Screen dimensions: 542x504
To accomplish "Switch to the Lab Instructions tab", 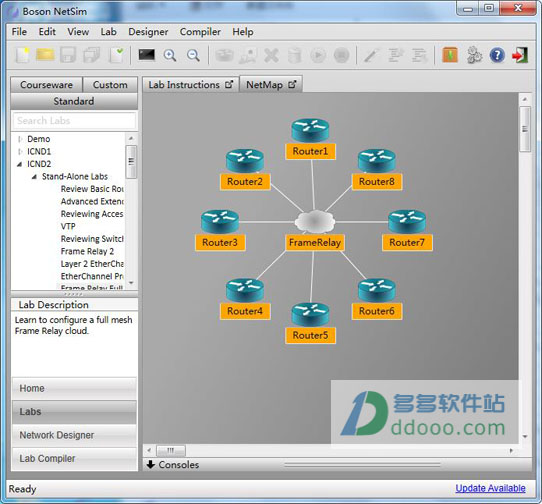I will point(190,84).
